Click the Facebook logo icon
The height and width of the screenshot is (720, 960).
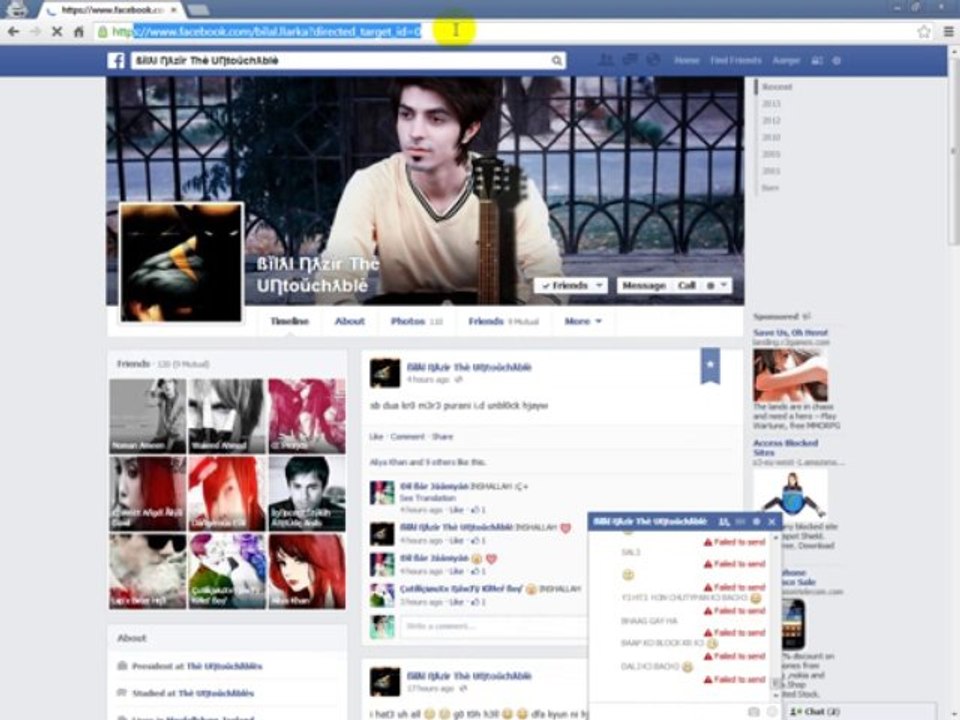tap(116, 60)
